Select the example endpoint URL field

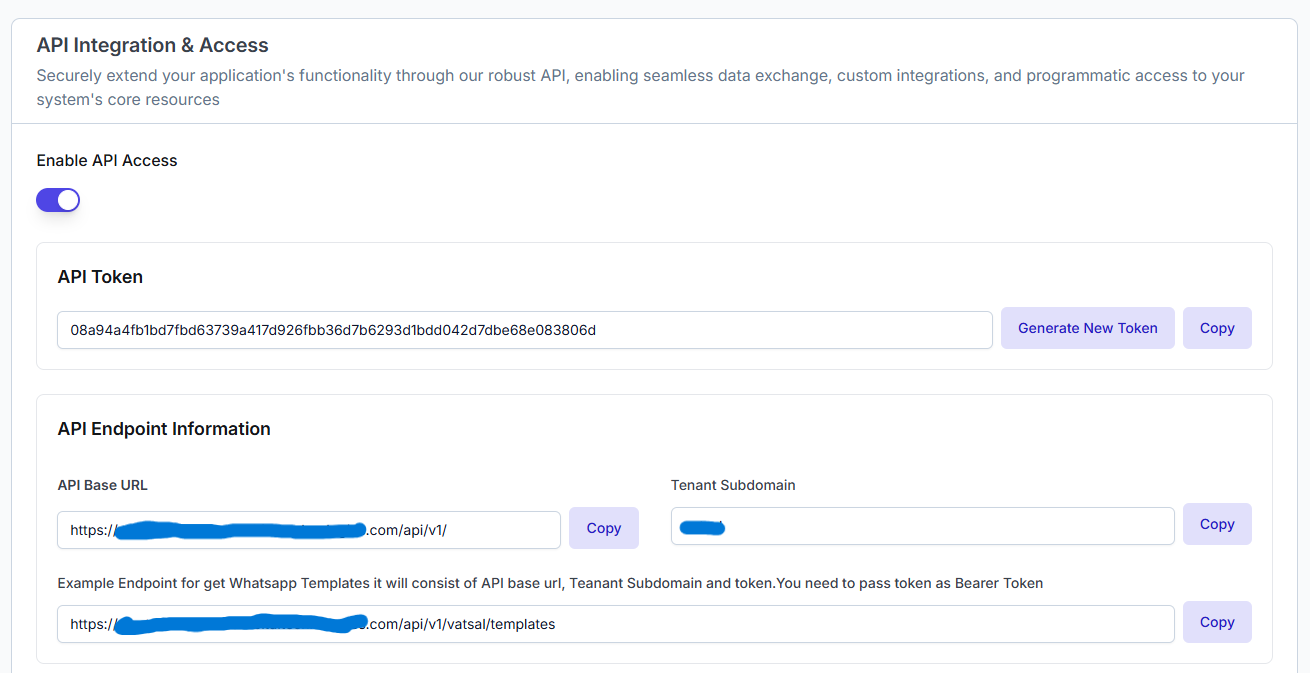point(615,622)
